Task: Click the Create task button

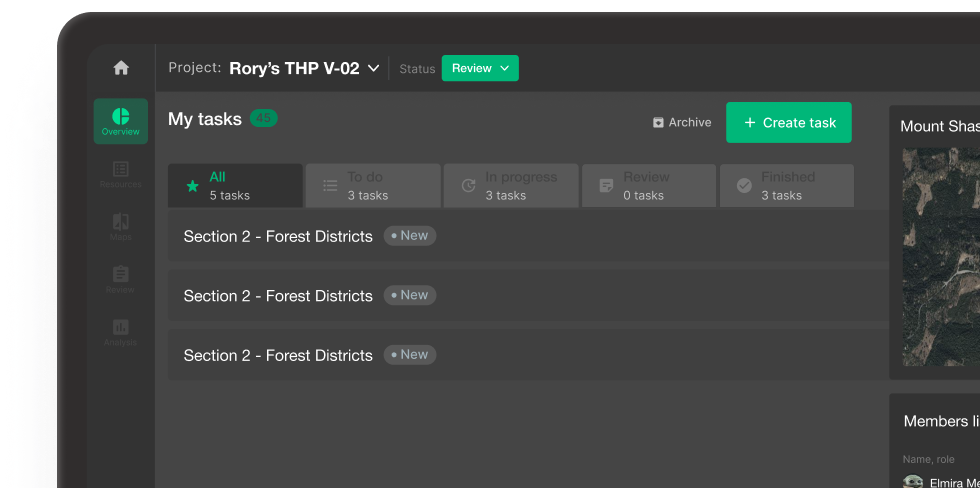Action: coord(789,122)
